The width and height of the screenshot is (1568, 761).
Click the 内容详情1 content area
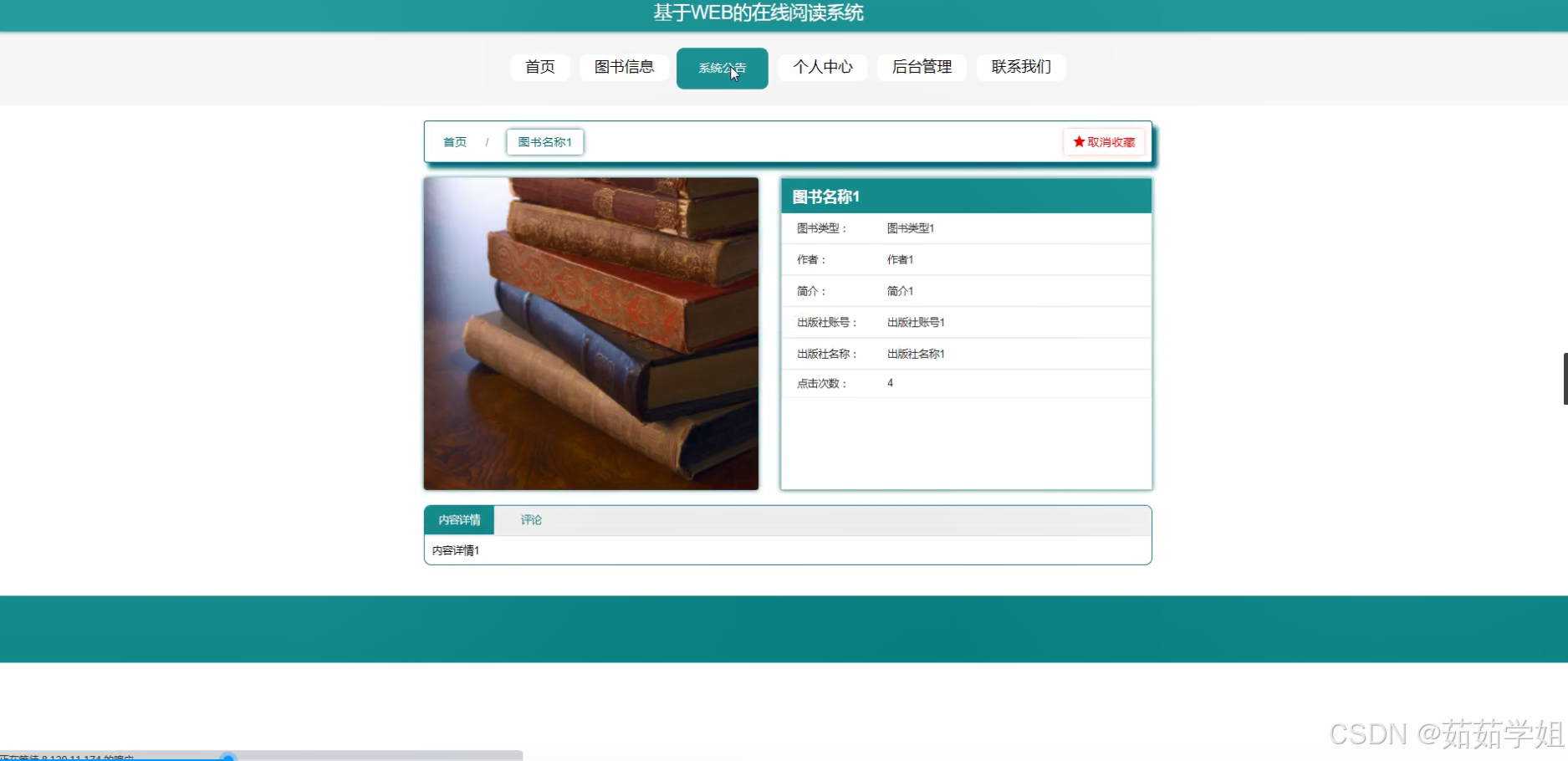point(456,549)
